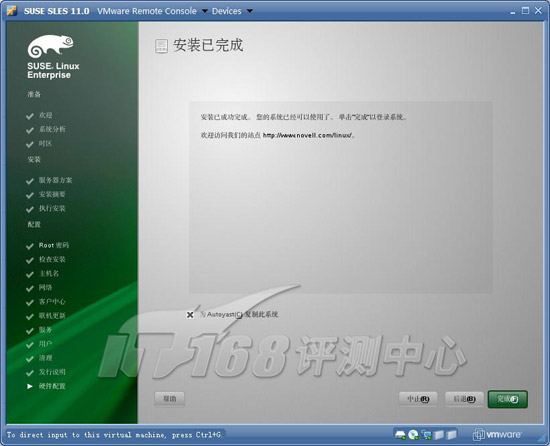Click checkmark icon beside 欢迎 step
The height and width of the screenshot is (446, 550).
click(30, 116)
